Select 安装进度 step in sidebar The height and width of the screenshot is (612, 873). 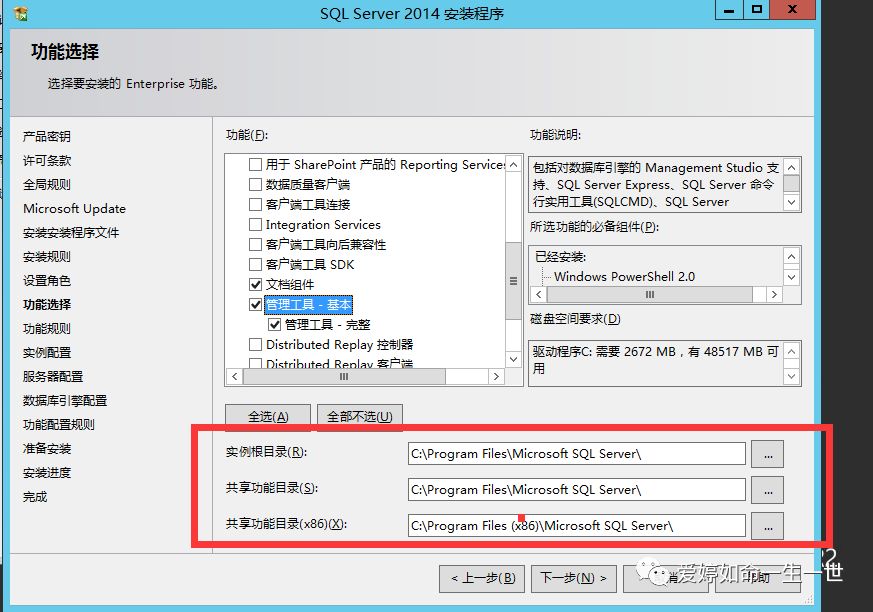pos(47,473)
